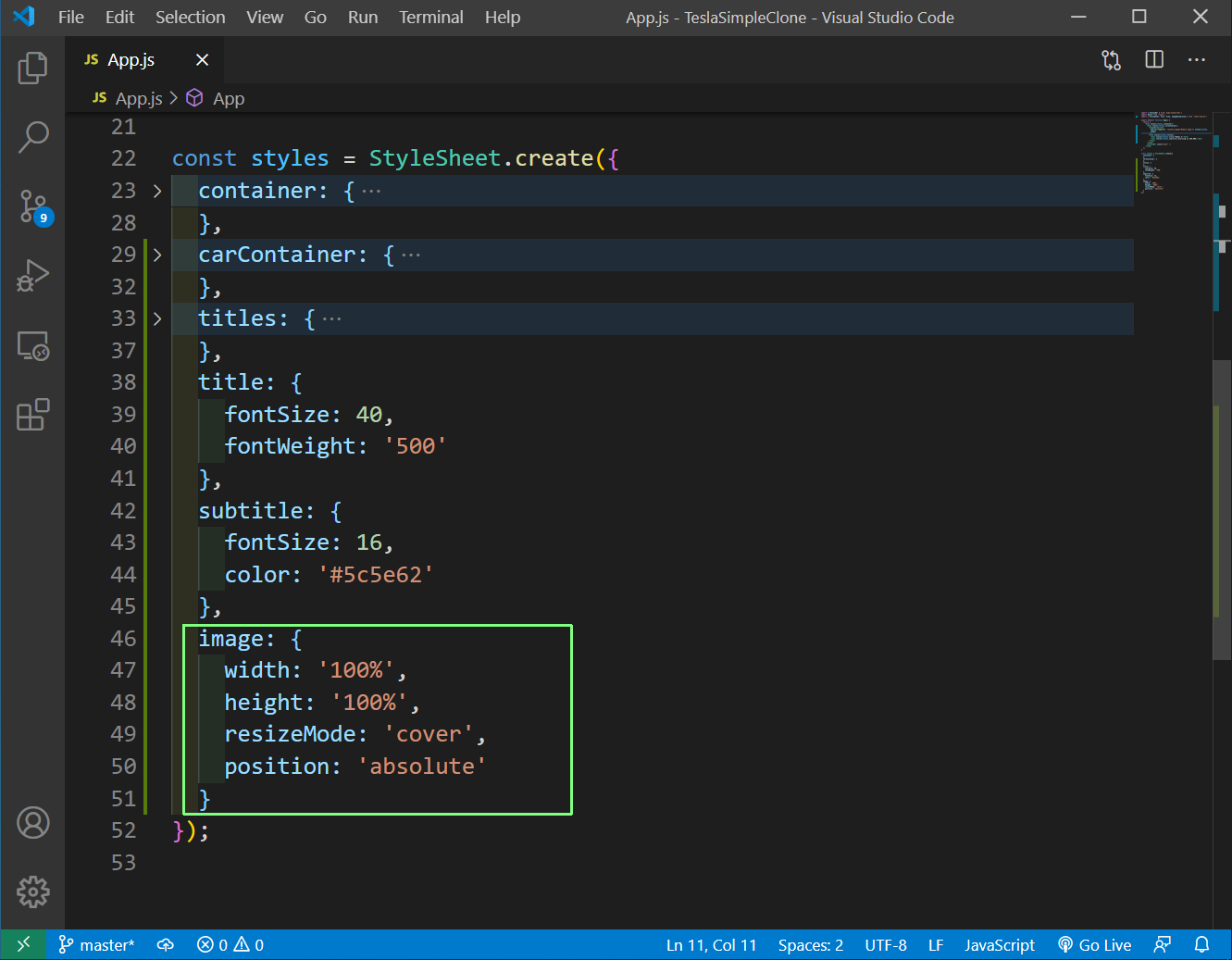Click the ellipsis after container: {
Image resolution: width=1232 pixels, height=960 pixels.
tap(371, 192)
